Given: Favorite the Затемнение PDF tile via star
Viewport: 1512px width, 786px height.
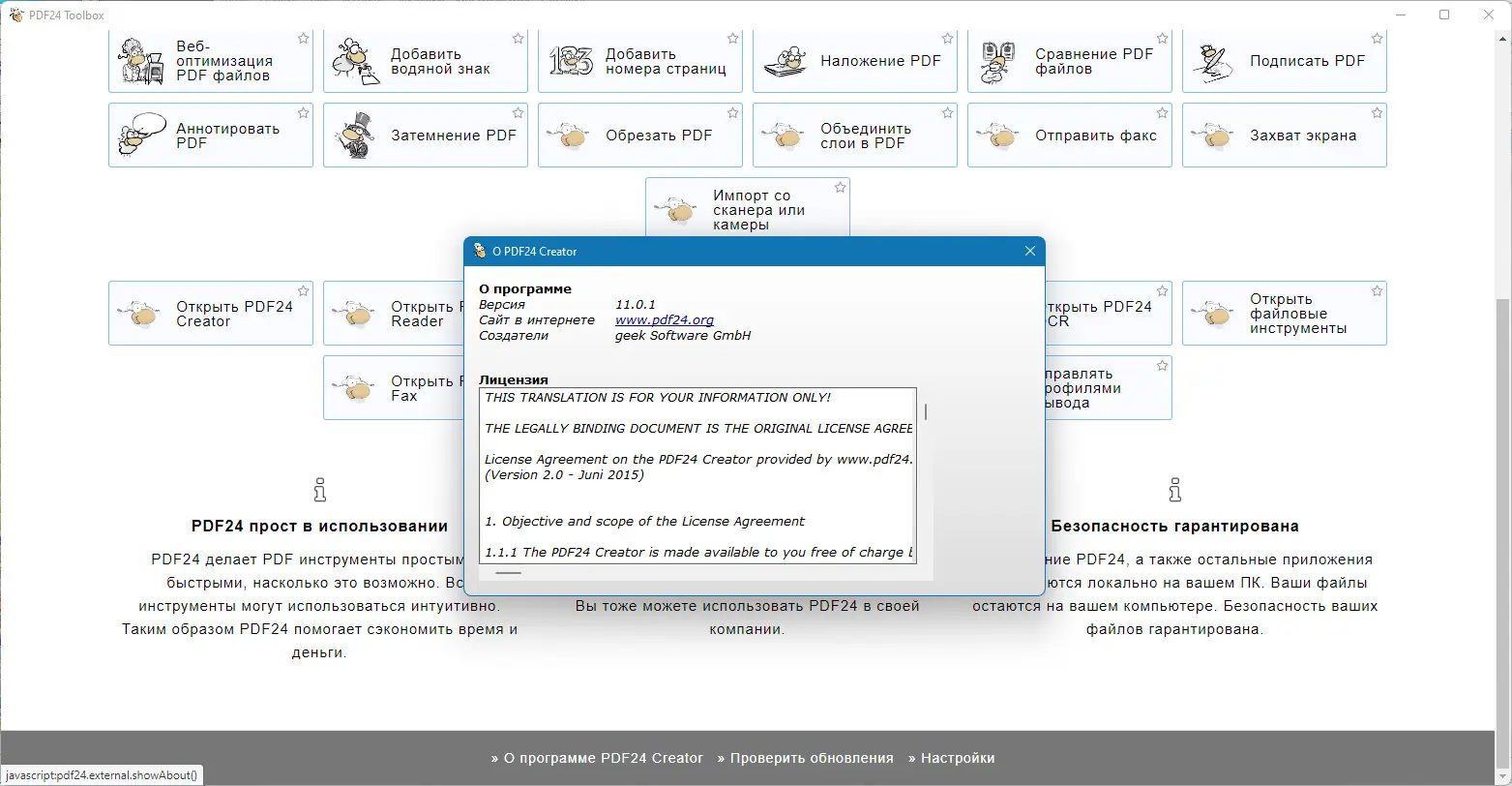Looking at the screenshot, I should coord(519,113).
